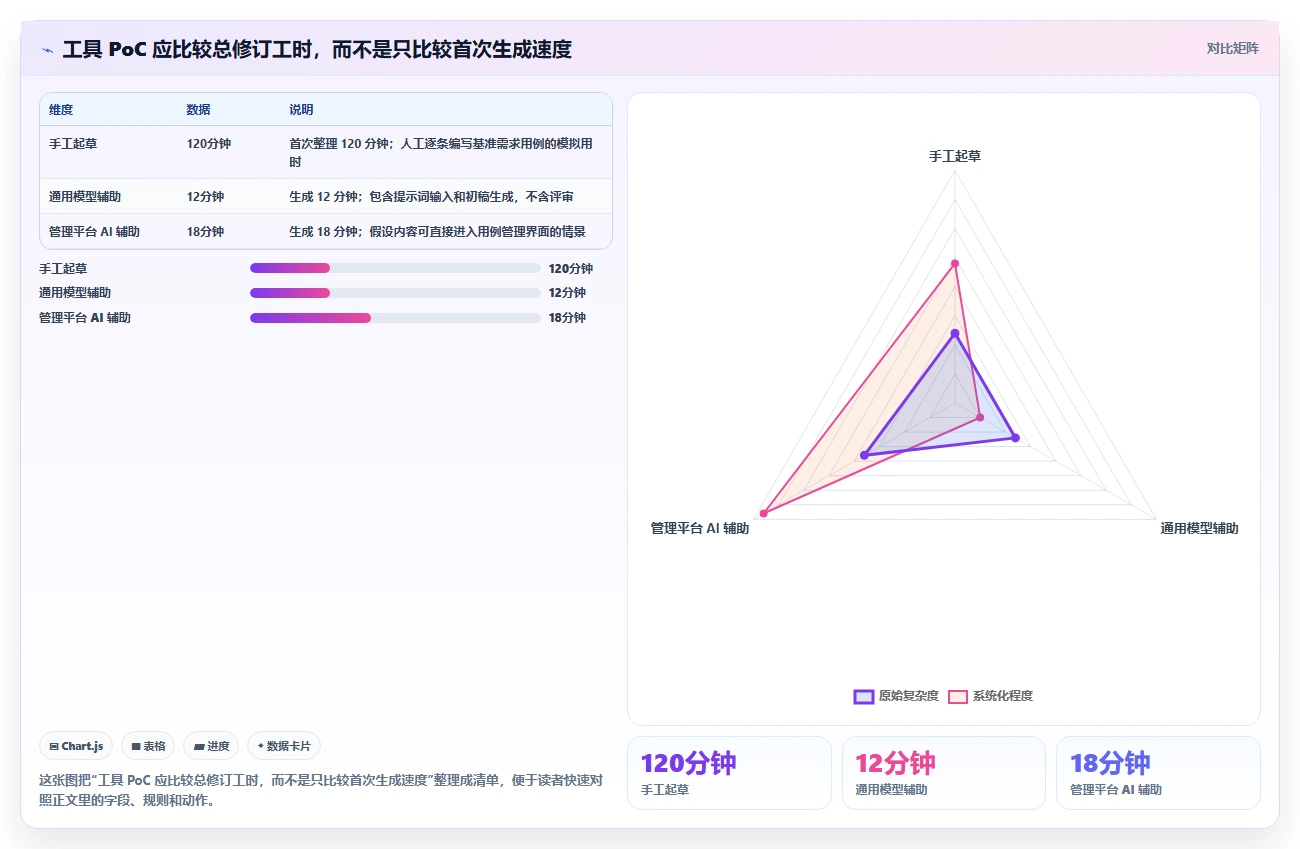Select the 维度 column header
The image size is (1300, 849).
(61, 110)
